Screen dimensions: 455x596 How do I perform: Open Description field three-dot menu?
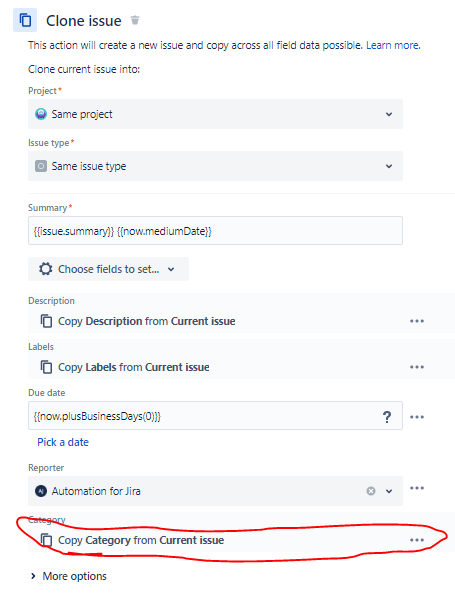coord(417,321)
